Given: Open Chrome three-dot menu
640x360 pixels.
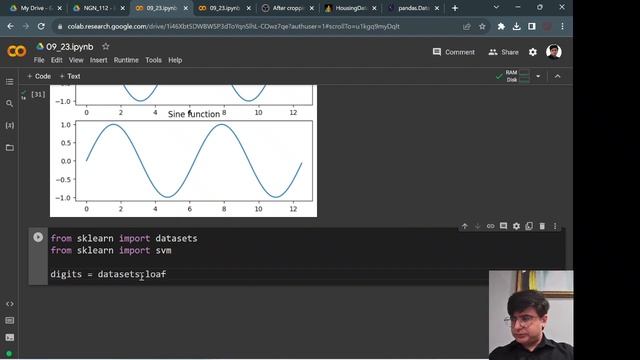Looking at the screenshot, I should pyautogui.click(x=562, y=27).
